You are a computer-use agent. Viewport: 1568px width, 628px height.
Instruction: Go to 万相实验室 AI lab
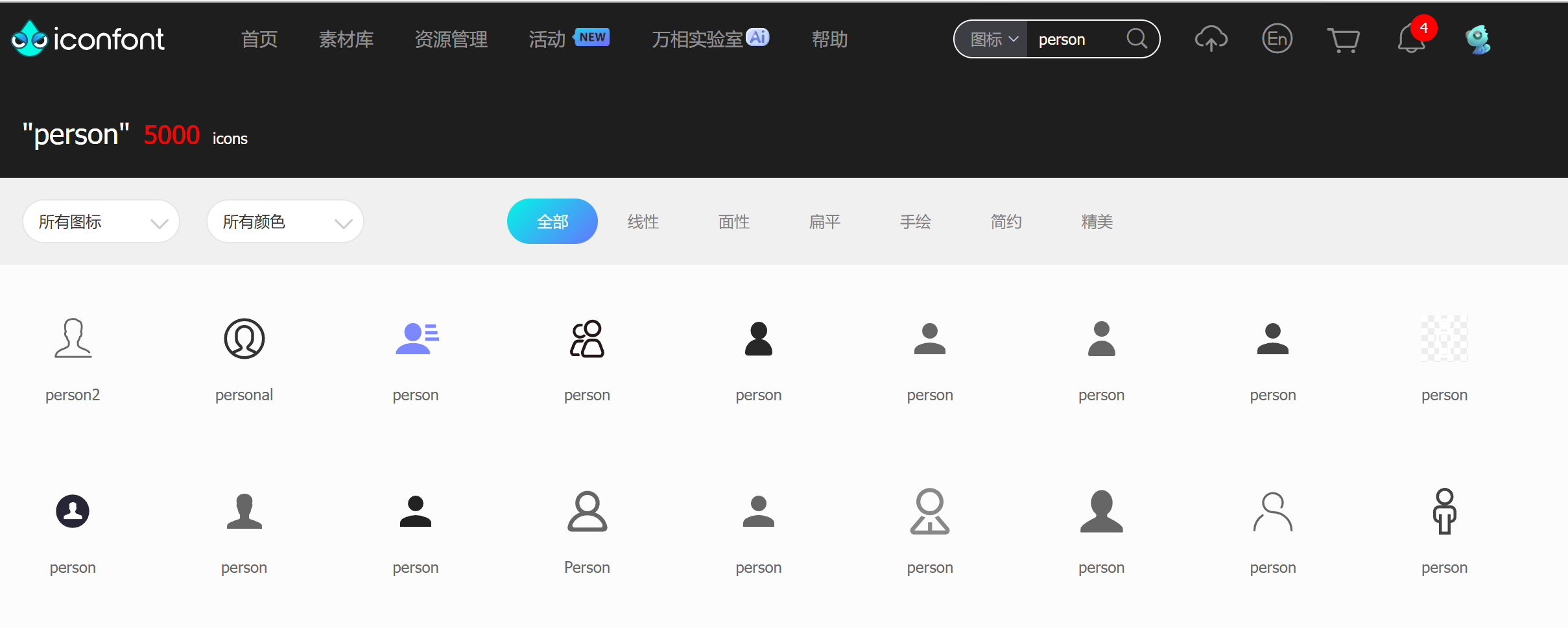coord(709,40)
